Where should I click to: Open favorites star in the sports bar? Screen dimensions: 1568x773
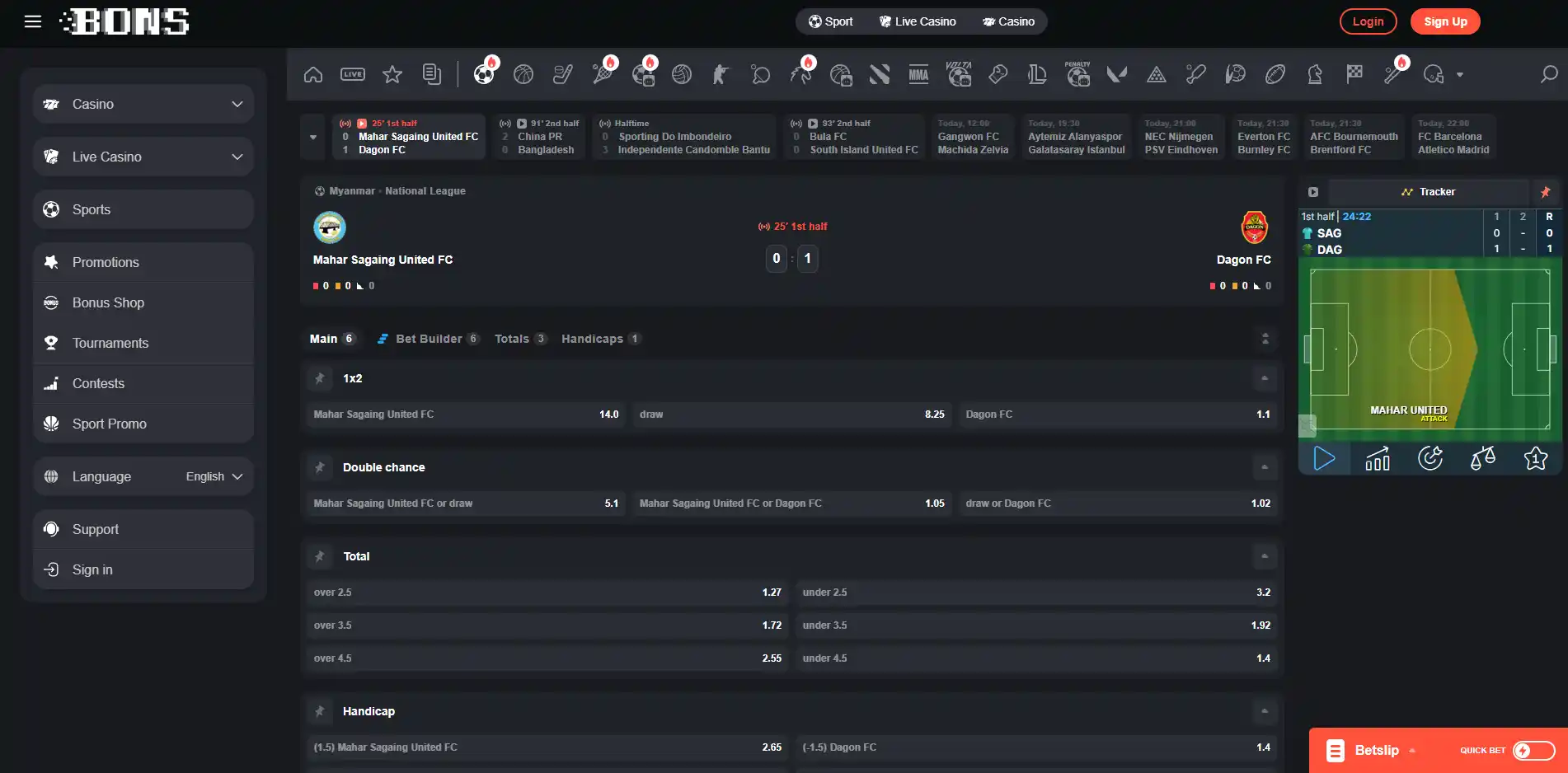point(392,75)
